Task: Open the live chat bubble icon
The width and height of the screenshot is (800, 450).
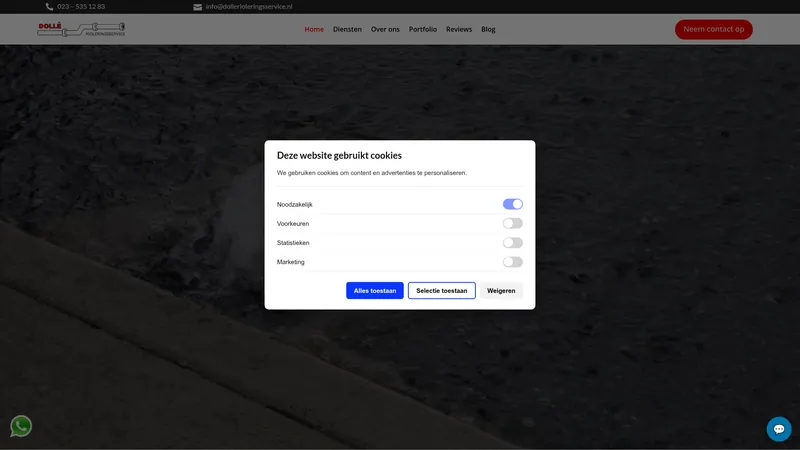Action: (779, 429)
